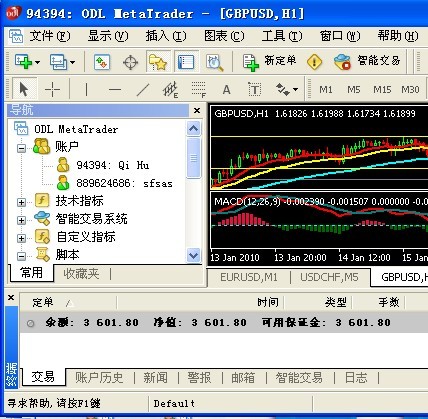428x419 pixels.
Task: Open the 工具(T) menu
Action: [x=282, y=36]
